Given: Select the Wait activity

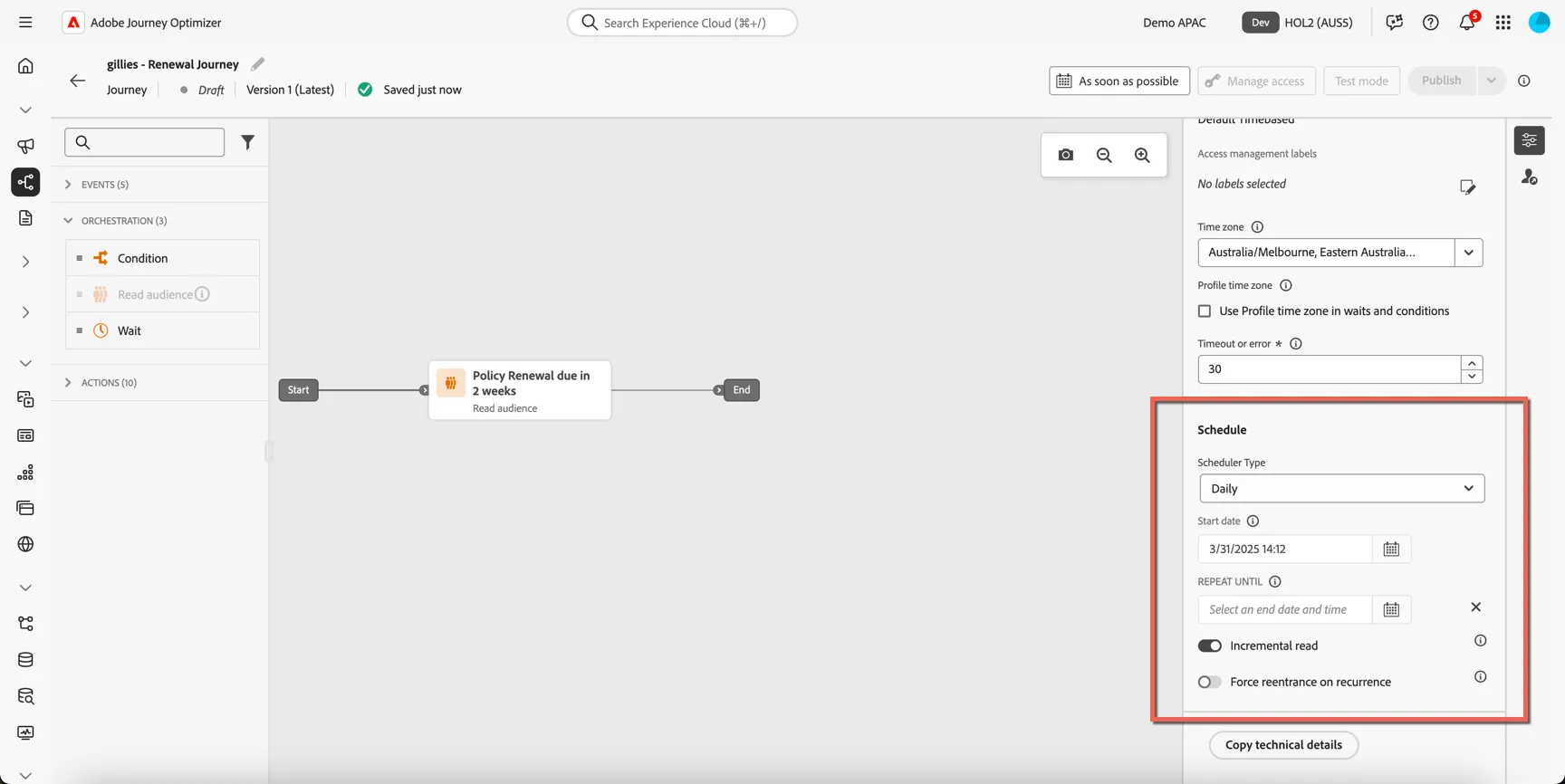Looking at the screenshot, I should point(163,330).
